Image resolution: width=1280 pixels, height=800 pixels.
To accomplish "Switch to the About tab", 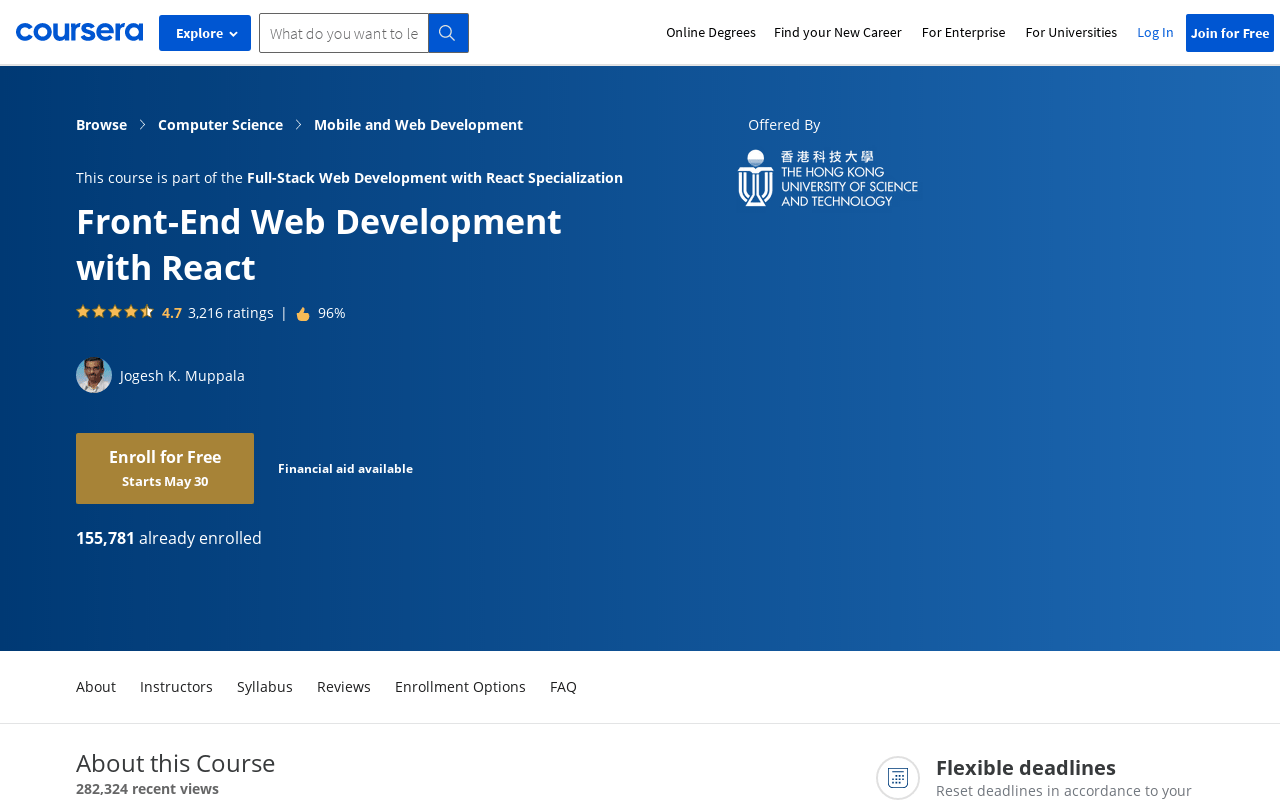I will tap(96, 687).
